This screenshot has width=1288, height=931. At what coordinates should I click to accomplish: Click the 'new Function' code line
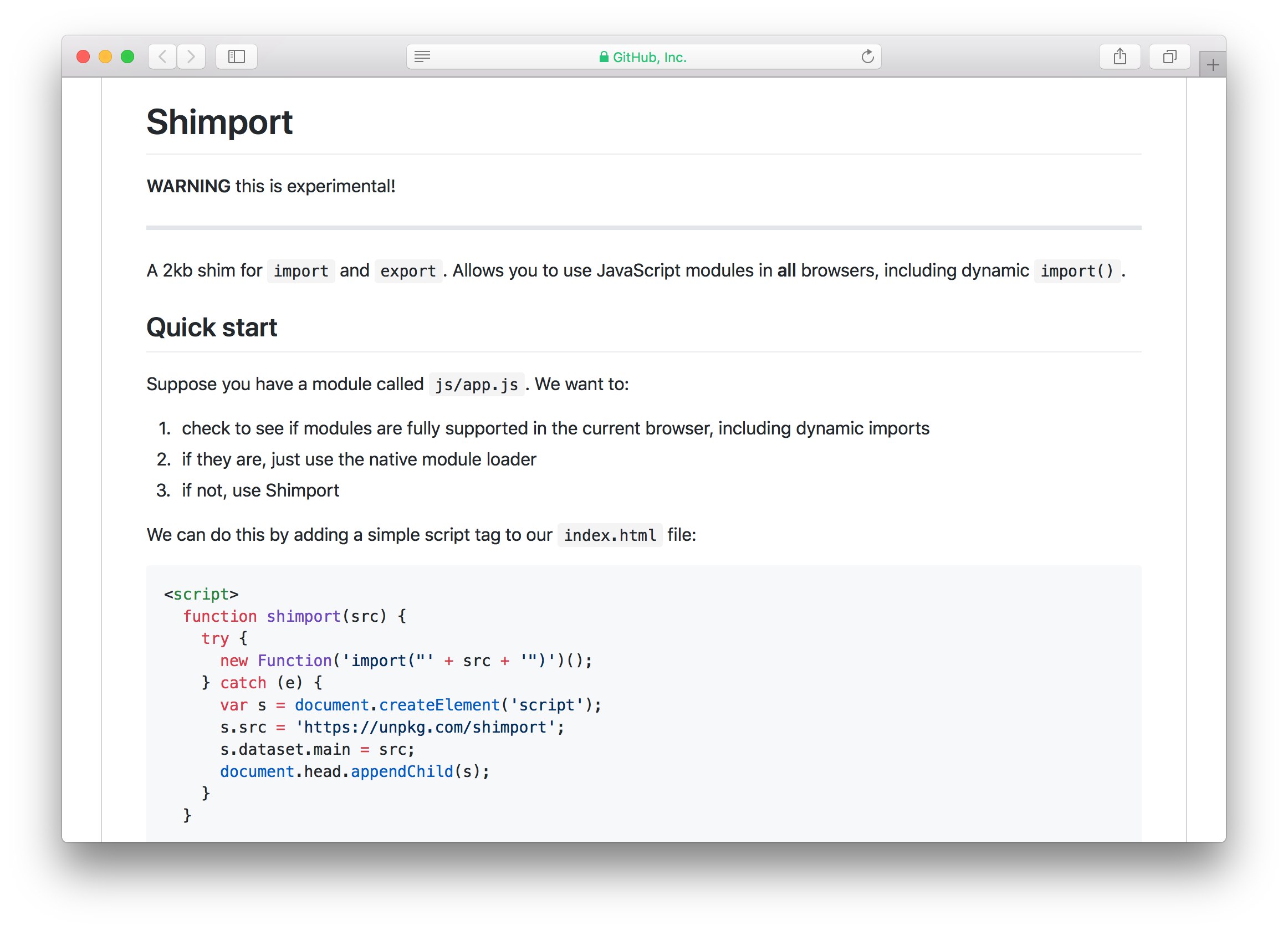click(x=407, y=660)
